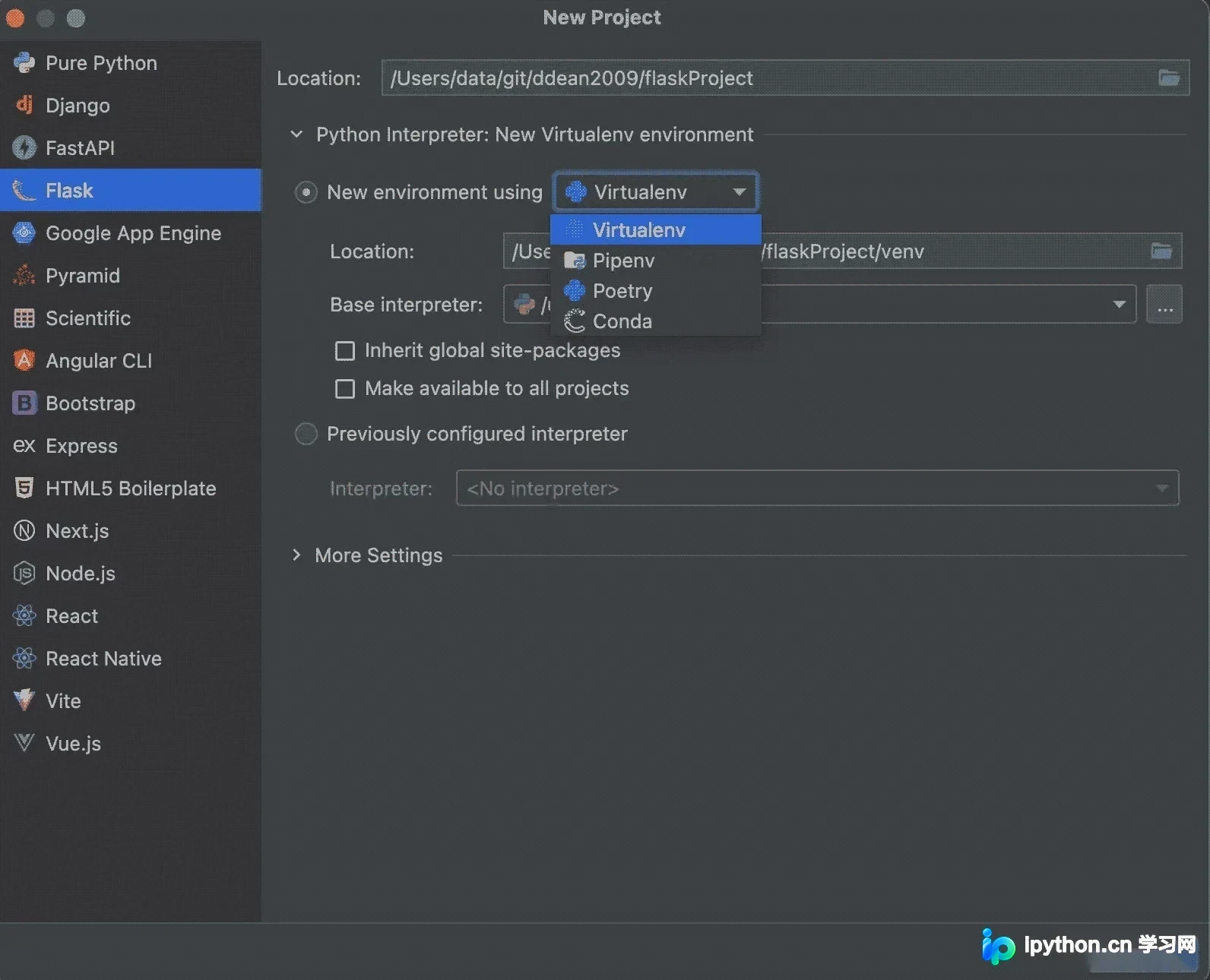Select the Google App Engine icon
1210x980 pixels.
point(24,233)
